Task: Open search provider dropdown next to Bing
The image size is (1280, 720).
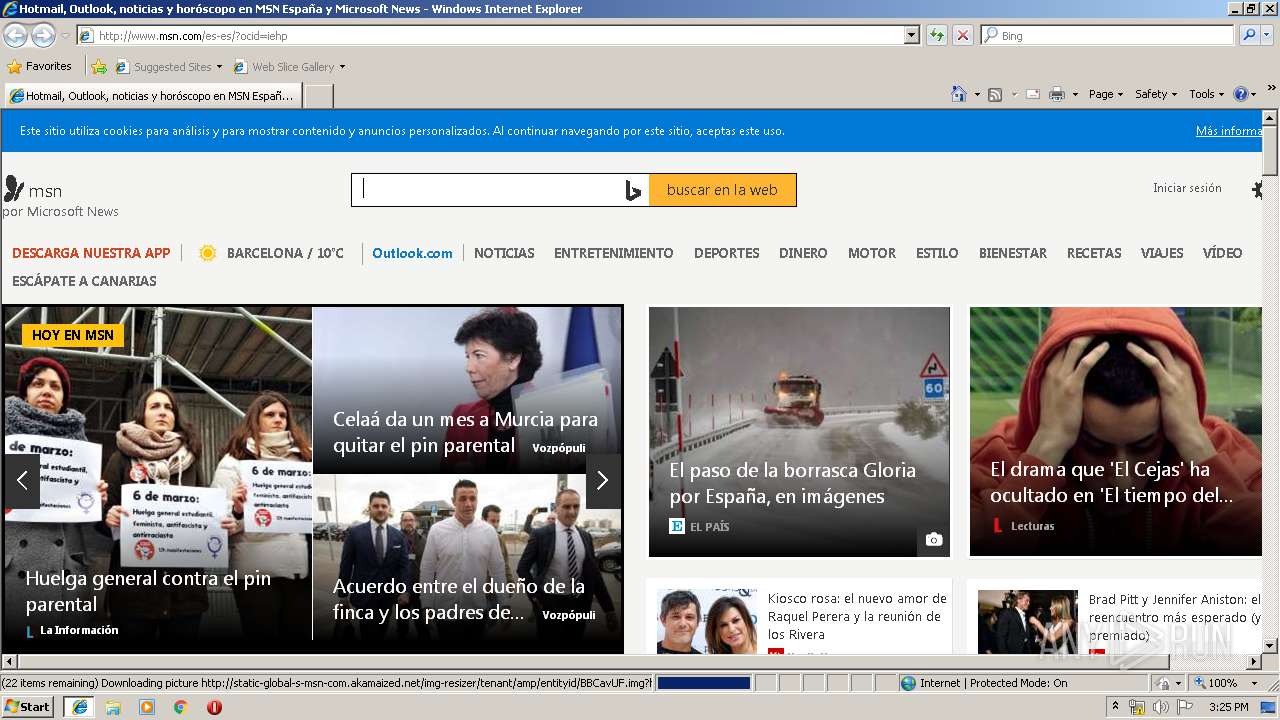Action: point(1267,35)
